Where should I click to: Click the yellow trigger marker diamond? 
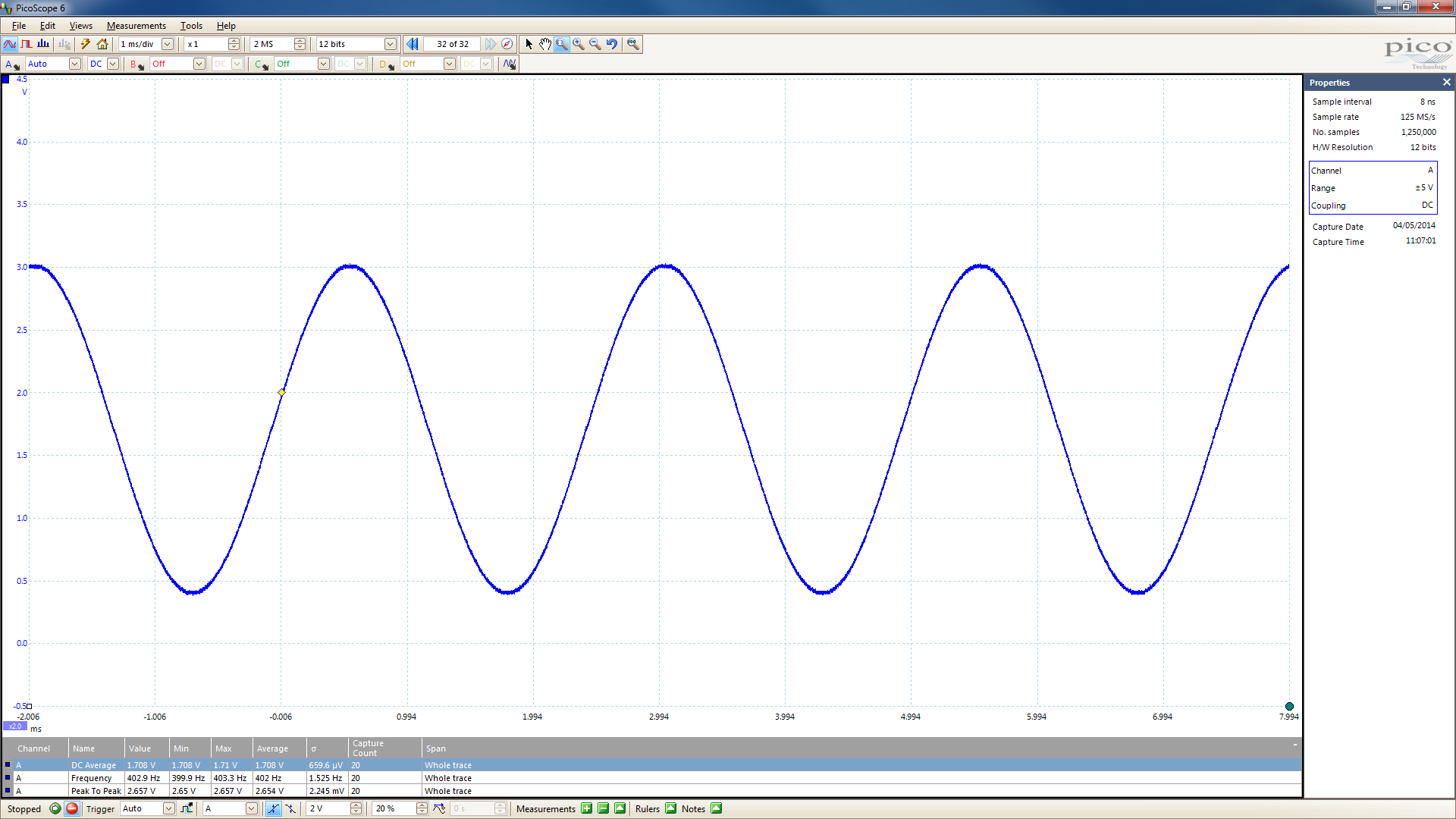[x=281, y=392]
